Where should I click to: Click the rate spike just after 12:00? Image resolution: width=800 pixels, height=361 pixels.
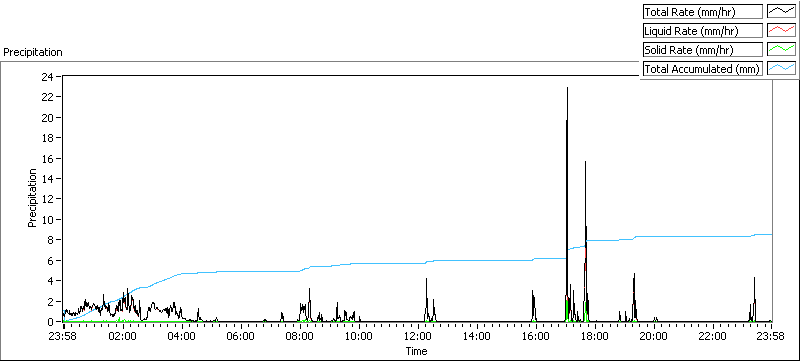(427, 300)
